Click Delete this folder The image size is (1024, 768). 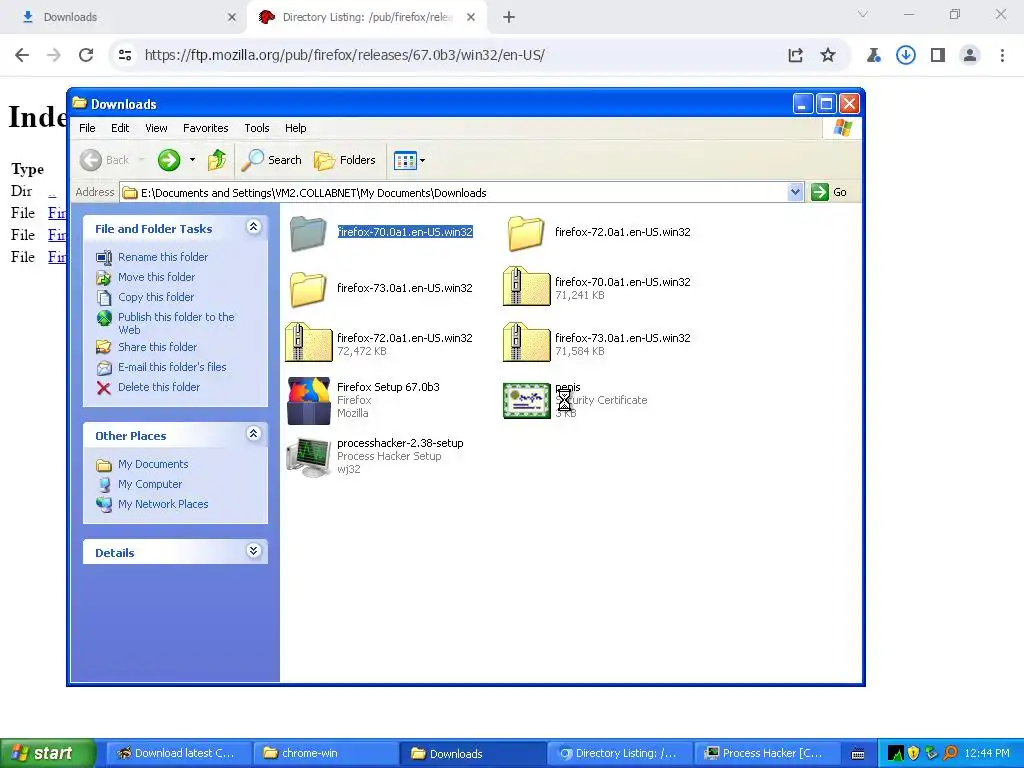[x=159, y=387]
